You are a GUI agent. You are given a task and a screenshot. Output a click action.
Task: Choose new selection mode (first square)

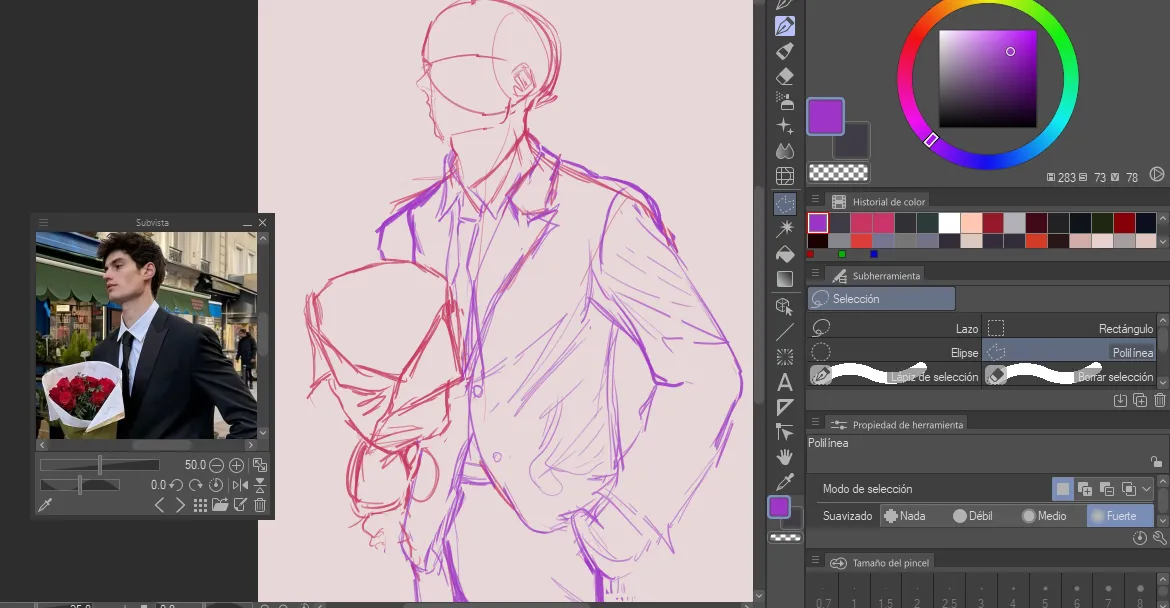(x=1063, y=489)
